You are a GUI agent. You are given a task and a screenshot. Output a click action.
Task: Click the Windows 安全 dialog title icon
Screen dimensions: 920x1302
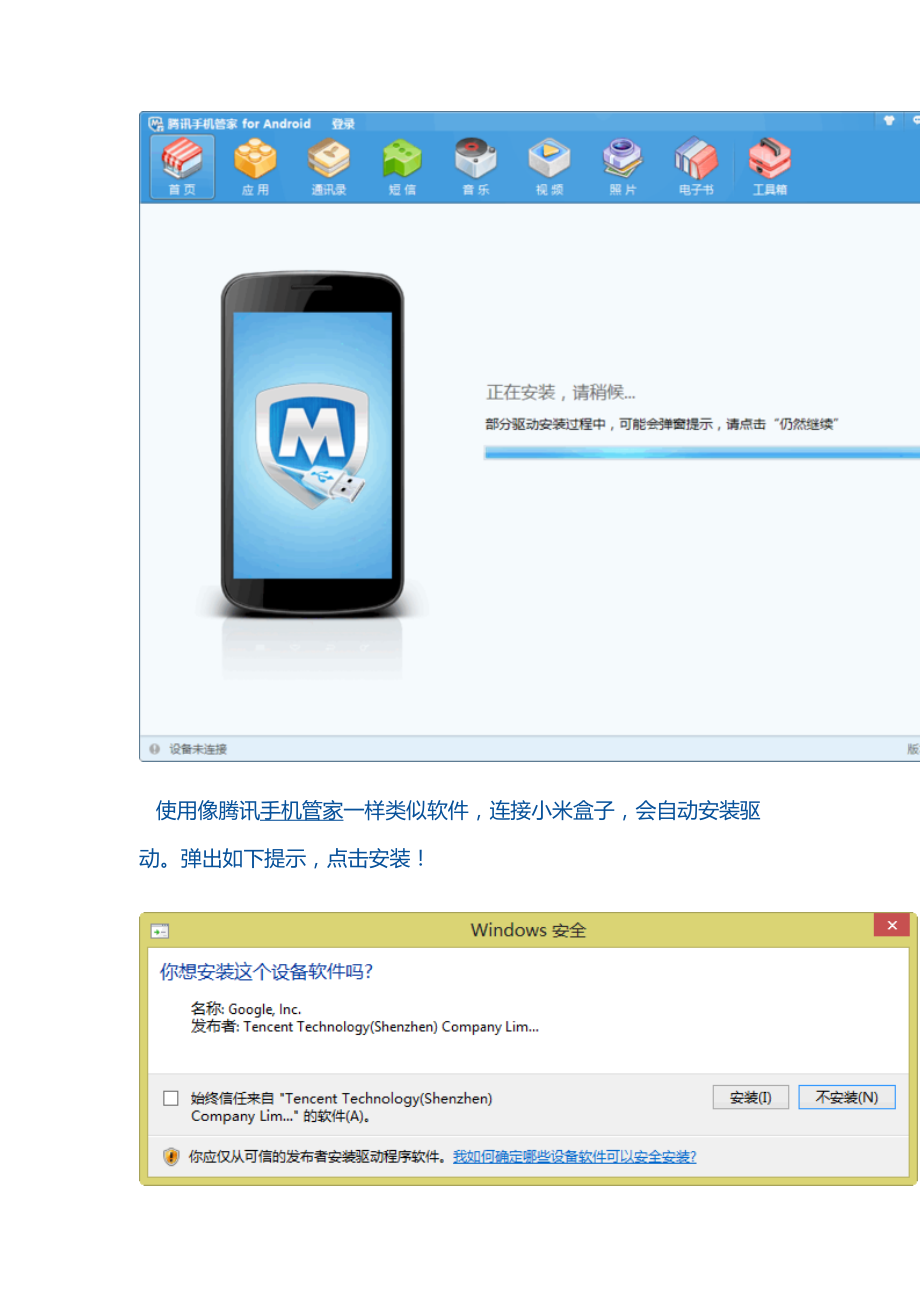point(160,931)
